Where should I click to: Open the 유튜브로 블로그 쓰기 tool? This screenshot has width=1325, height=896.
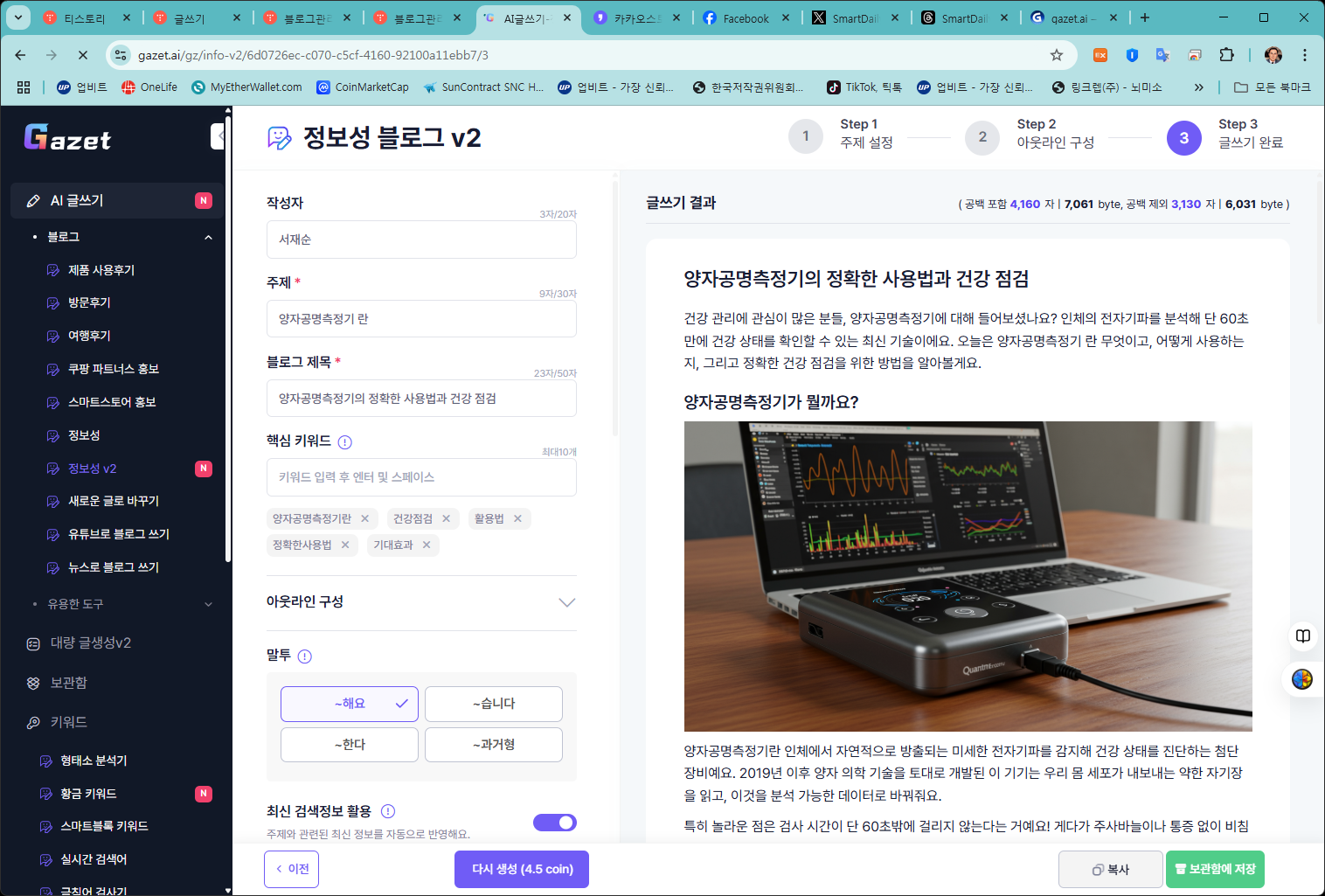pyautogui.click(x=119, y=534)
